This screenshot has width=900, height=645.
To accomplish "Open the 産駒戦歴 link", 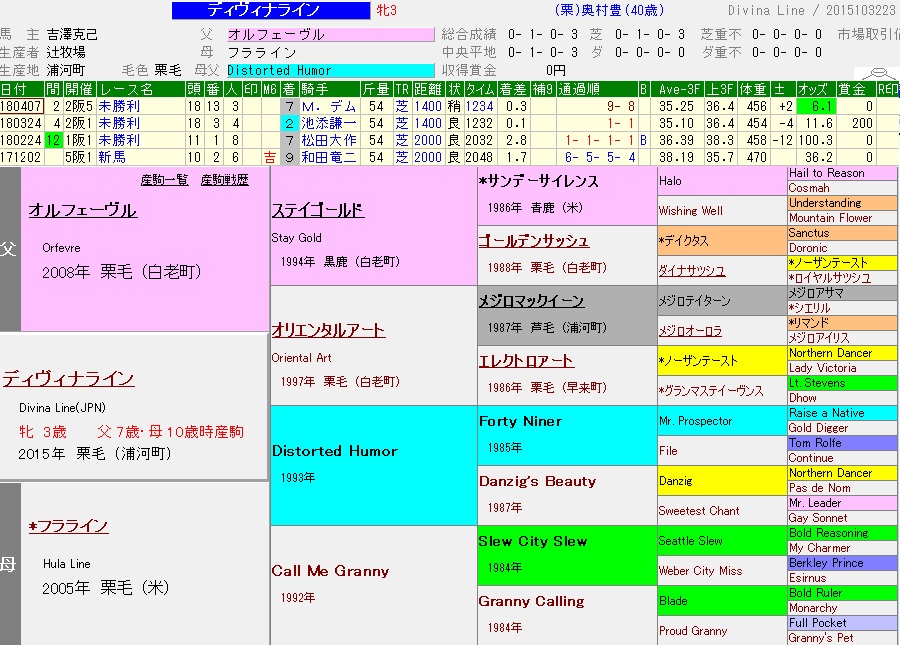I will pos(224,180).
